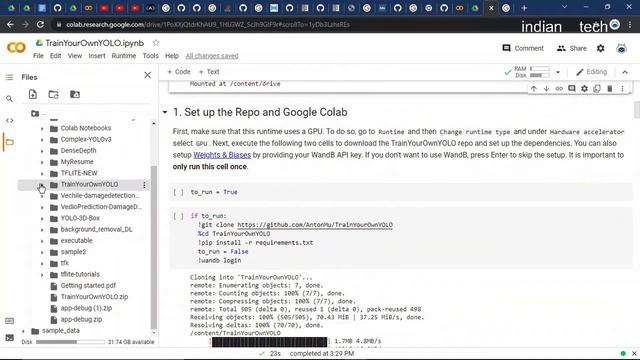
Task: Add a comment to the cell icon
Action: [x=571, y=89]
